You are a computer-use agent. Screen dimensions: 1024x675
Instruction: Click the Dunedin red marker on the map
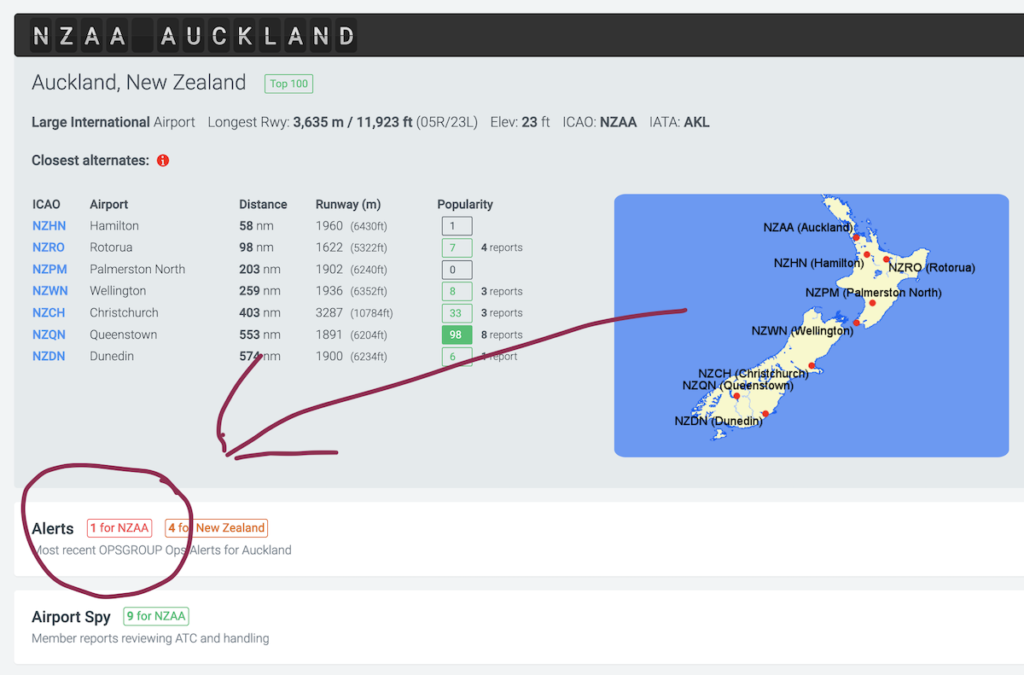(x=765, y=414)
